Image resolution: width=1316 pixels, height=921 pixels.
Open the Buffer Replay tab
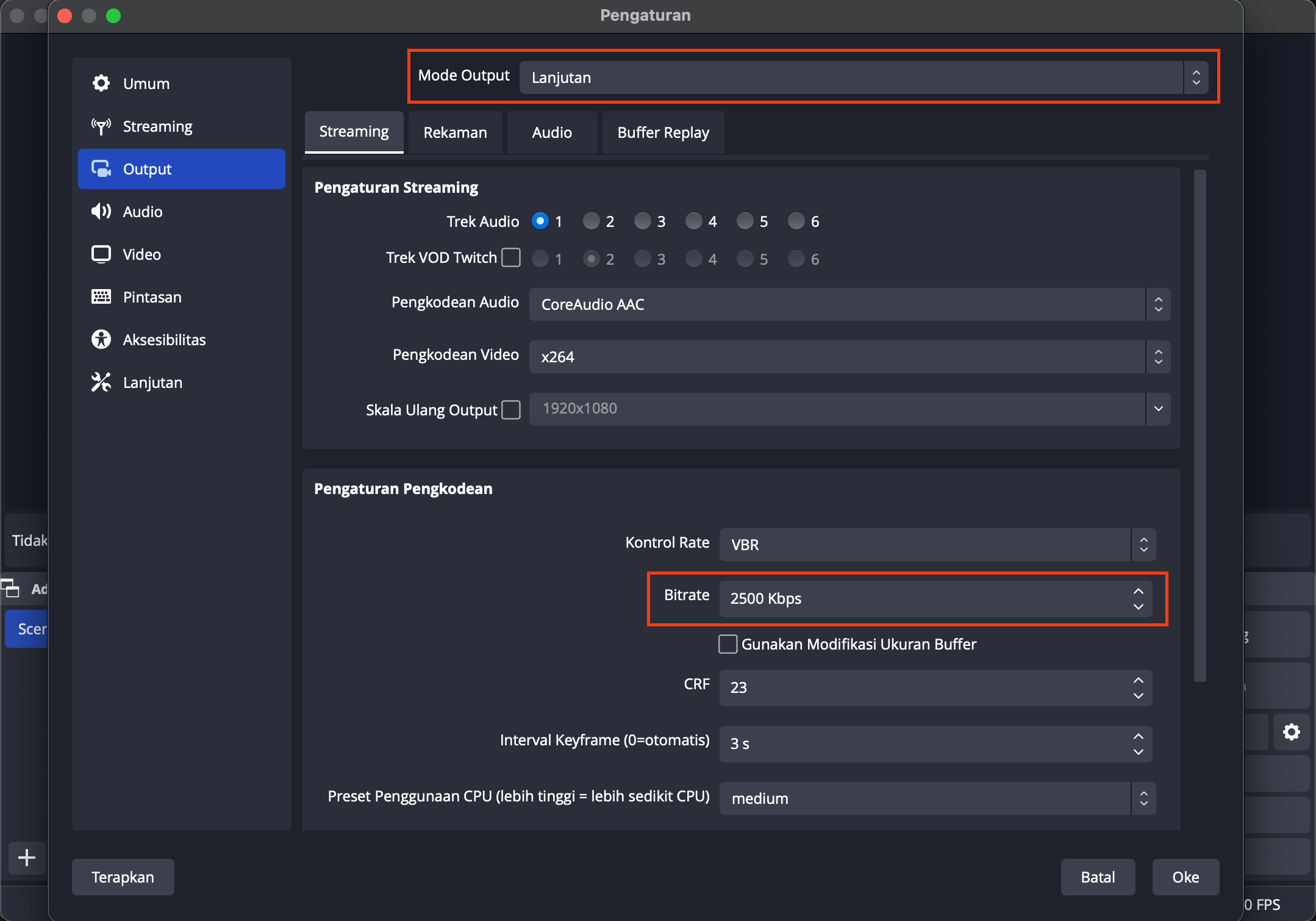663,132
